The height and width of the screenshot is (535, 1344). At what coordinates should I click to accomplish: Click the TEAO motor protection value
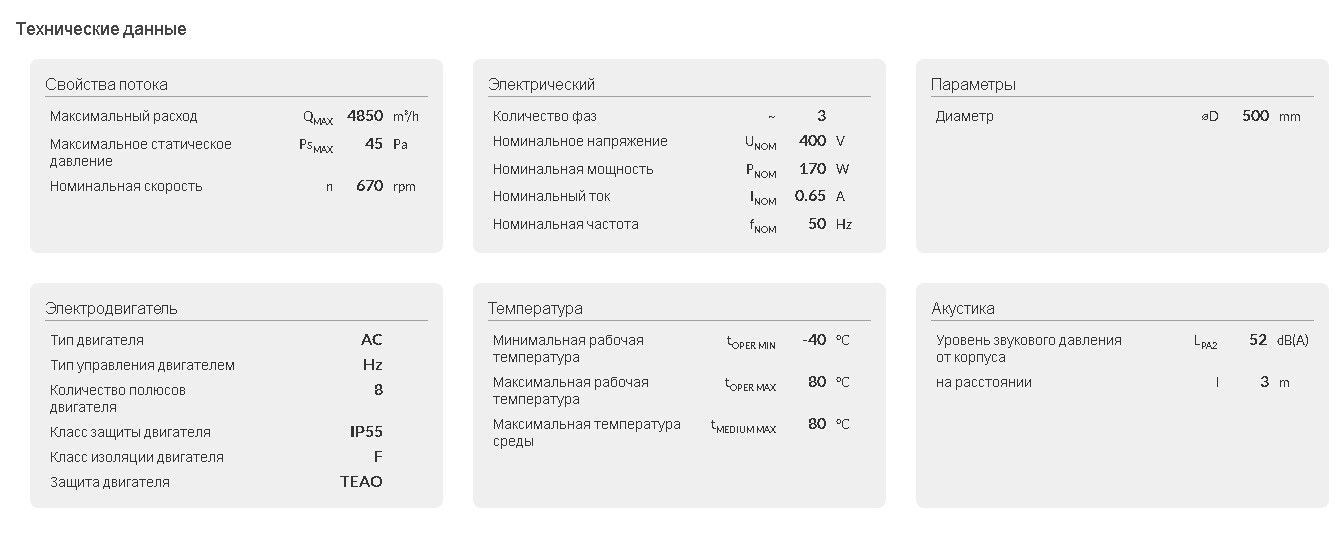(x=361, y=482)
